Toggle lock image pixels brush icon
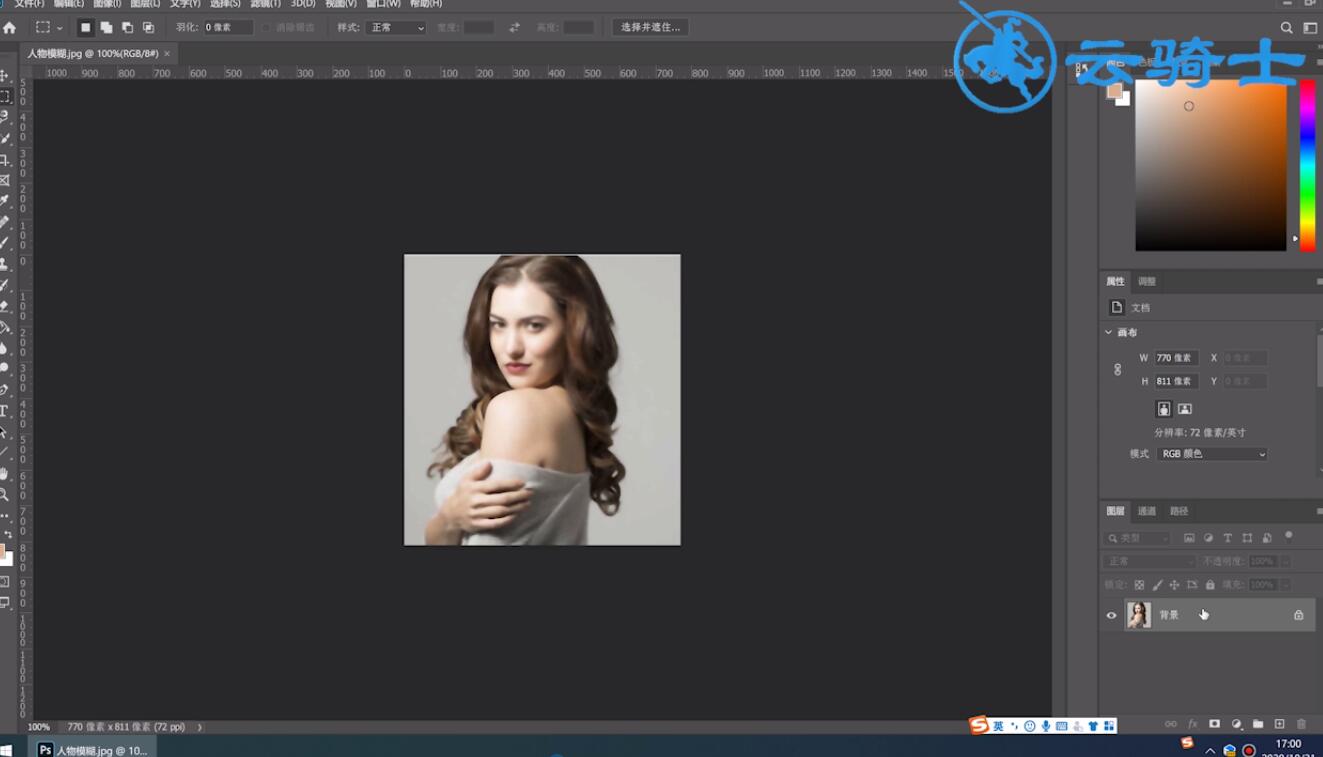The width and height of the screenshot is (1323, 757). [1158, 585]
